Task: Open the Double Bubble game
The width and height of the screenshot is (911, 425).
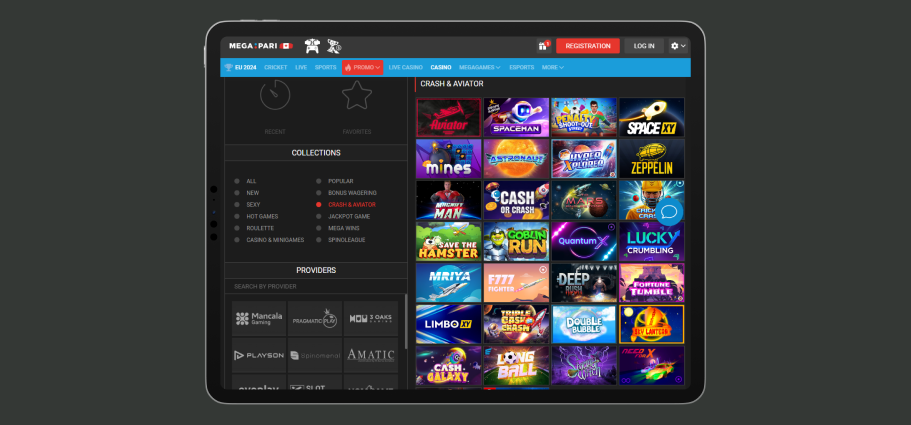Action: 584,325
